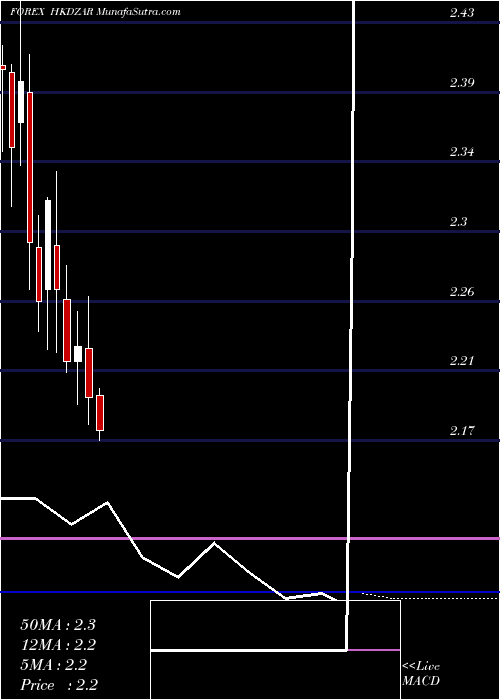Click the 2.34 price axis label
500x700 pixels.
click(x=462, y=152)
